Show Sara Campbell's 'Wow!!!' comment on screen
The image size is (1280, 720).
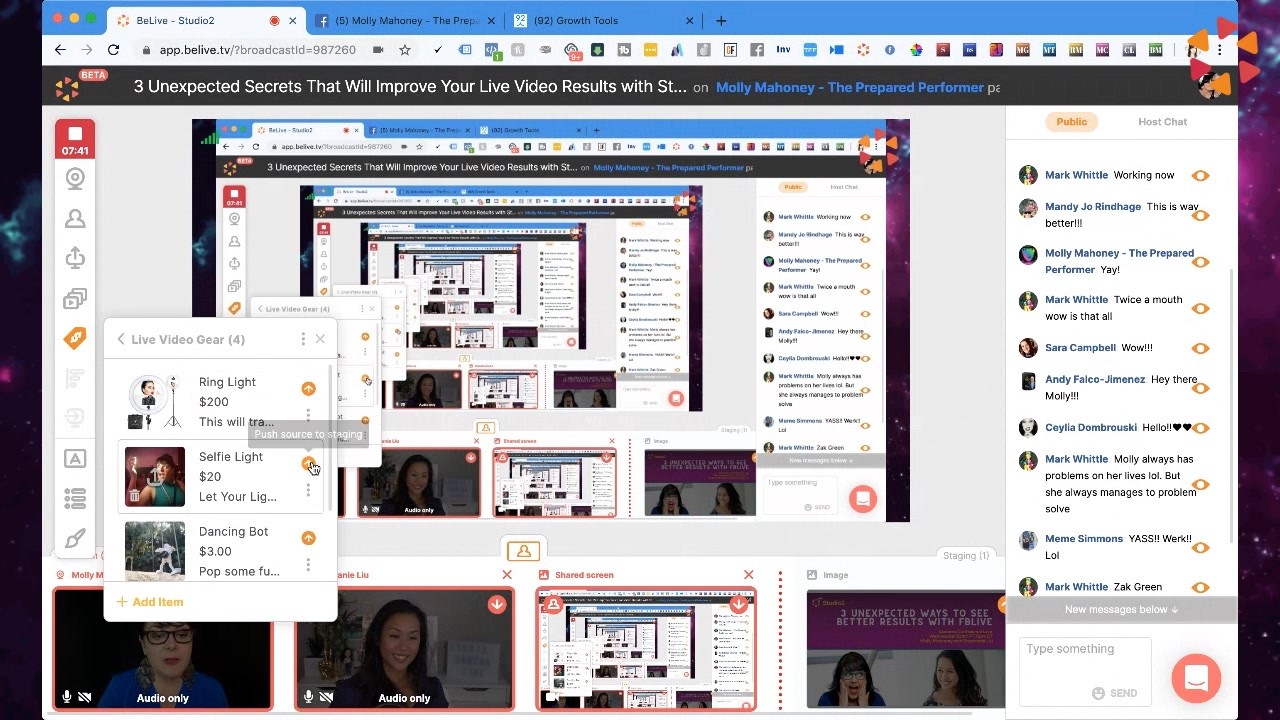[x=1201, y=348]
